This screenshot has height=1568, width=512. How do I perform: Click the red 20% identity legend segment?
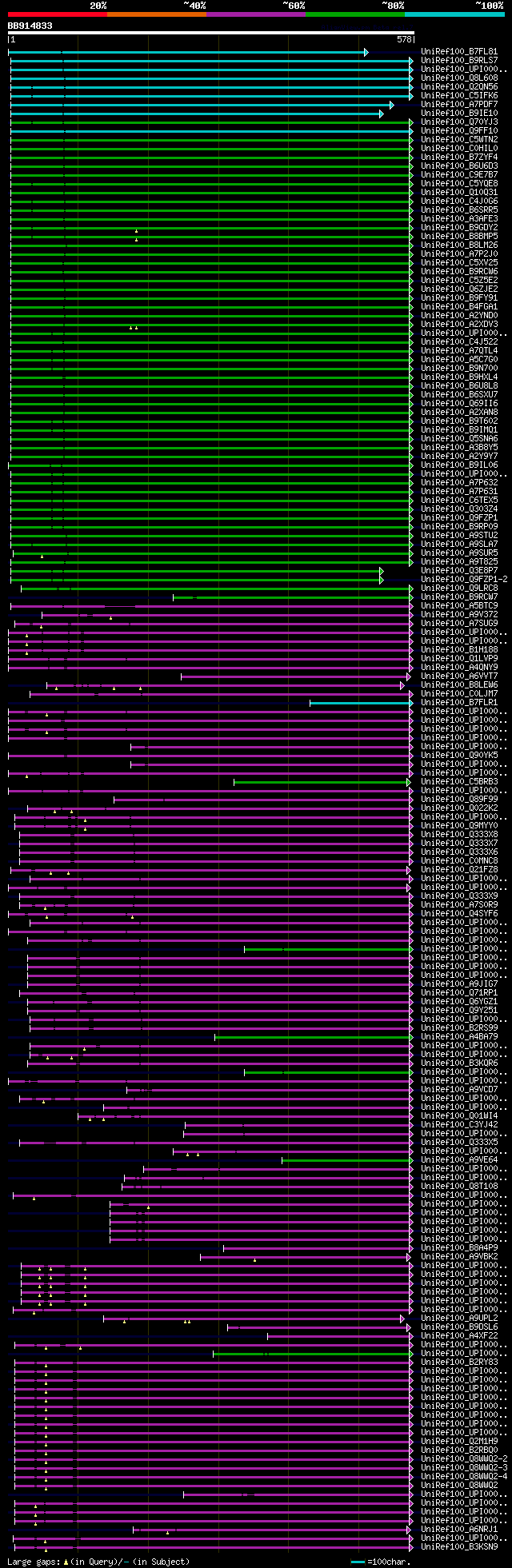tap(57, 14)
